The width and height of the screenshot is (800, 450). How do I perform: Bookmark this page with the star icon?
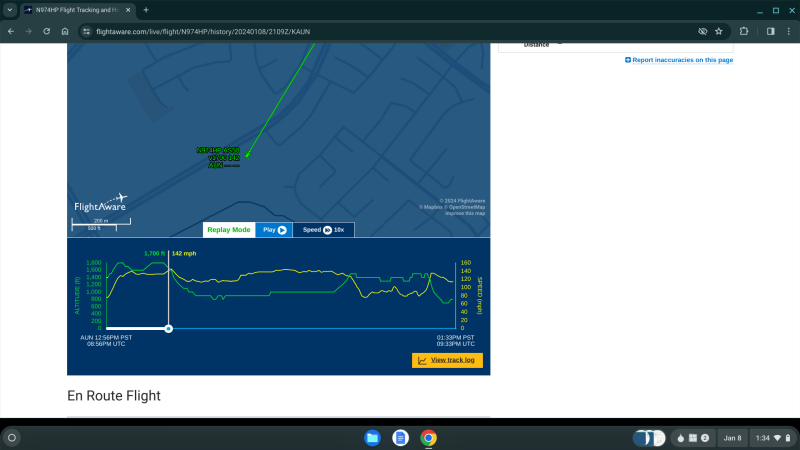pyautogui.click(x=719, y=32)
